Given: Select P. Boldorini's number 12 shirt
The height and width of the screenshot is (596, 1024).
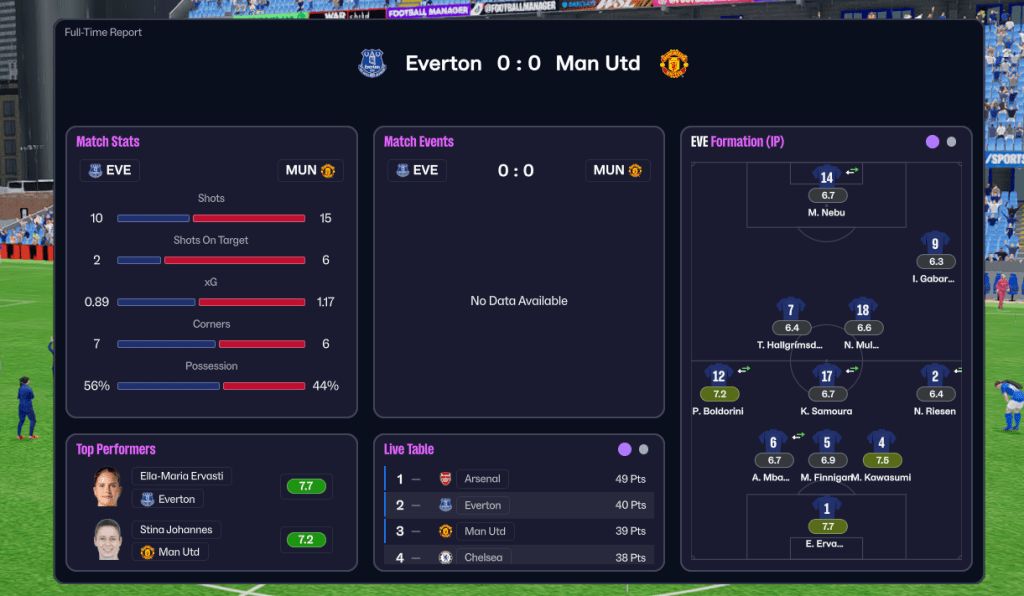Looking at the screenshot, I should tap(719, 375).
